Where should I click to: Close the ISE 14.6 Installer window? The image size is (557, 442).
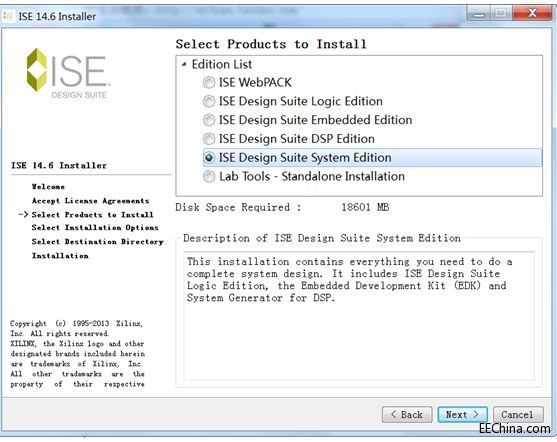coord(532,14)
